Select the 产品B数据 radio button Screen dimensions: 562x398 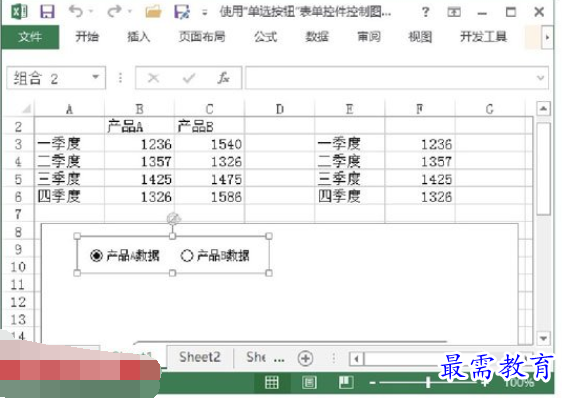(x=215, y=256)
